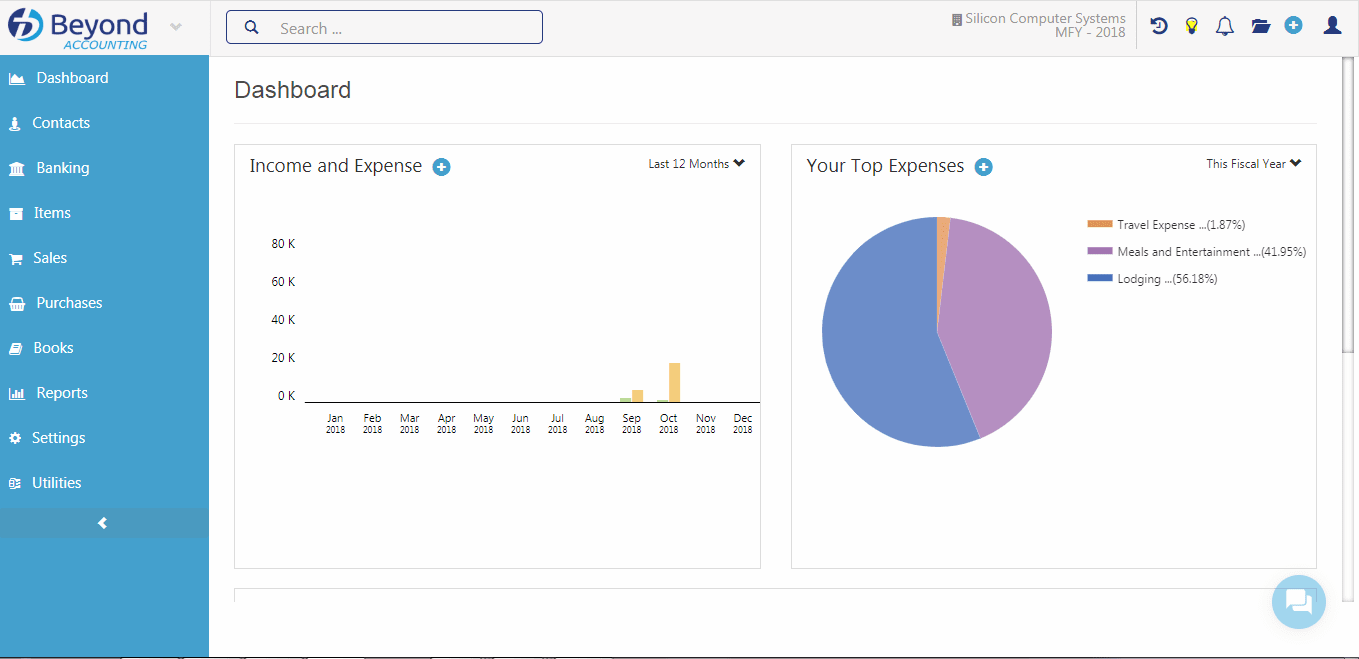Image resolution: width=1359 pixels, height=659 pixels.
Task: Click the history clock icon in header
Action: (1159, 26)
